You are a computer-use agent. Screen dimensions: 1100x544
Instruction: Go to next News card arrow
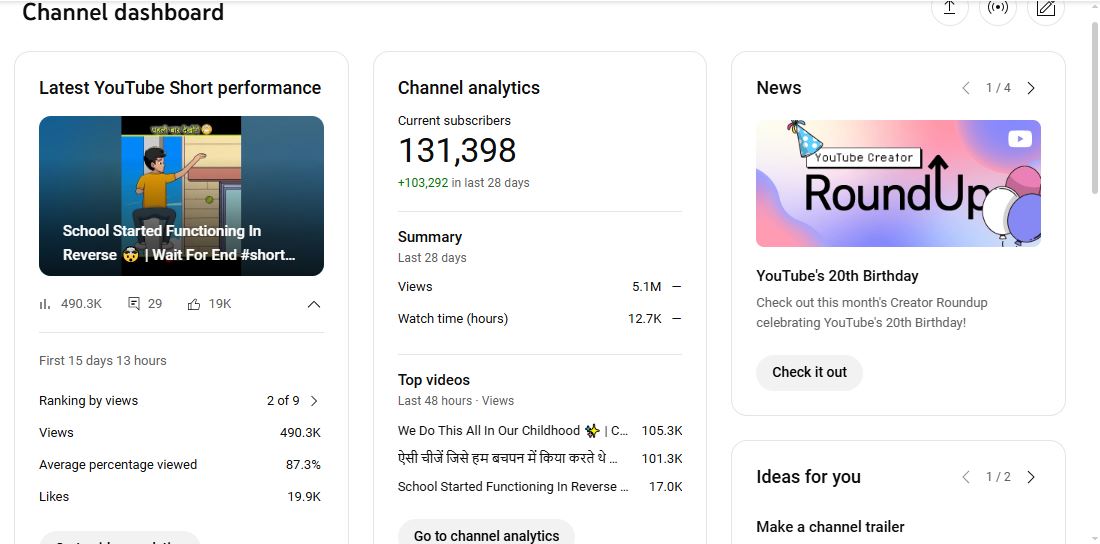[x=1031, y=88]
